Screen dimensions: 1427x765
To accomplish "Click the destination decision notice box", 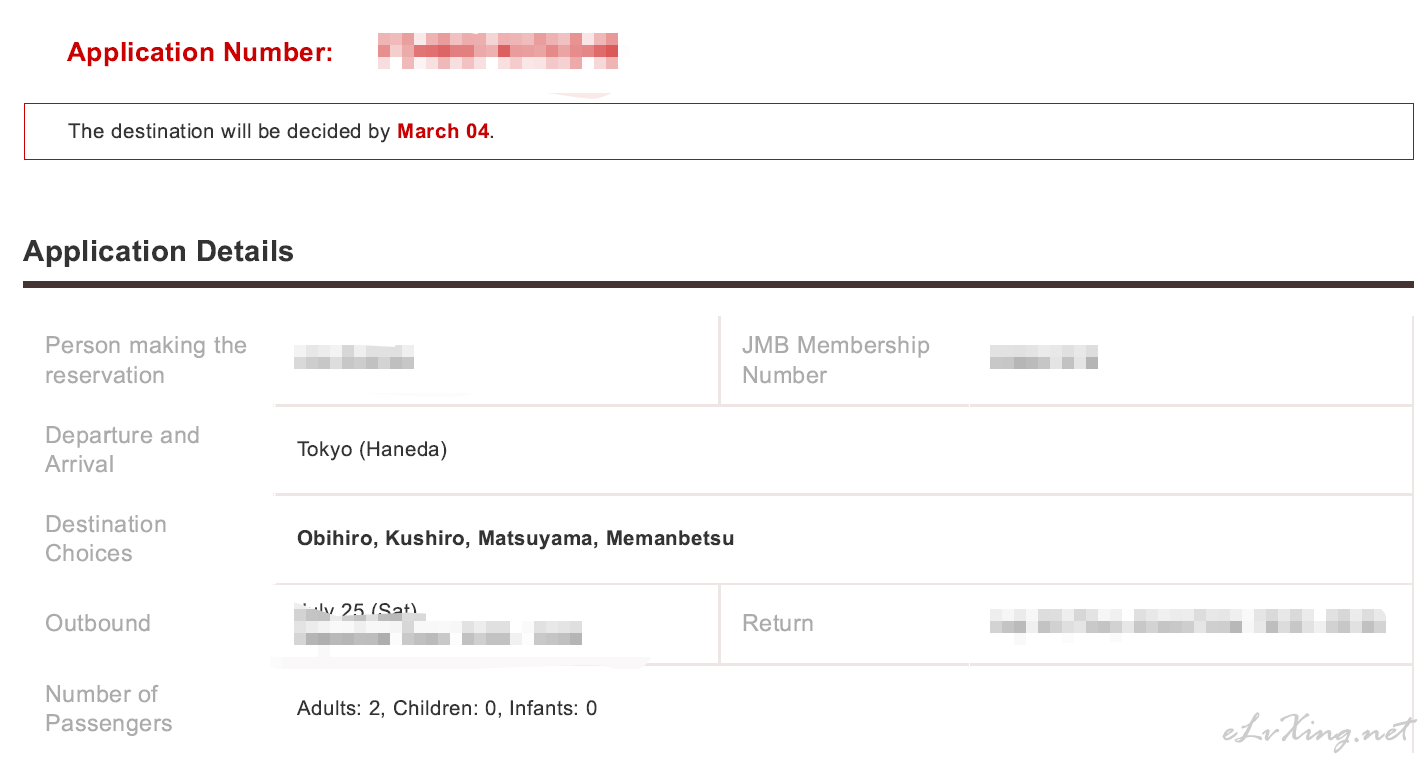I will point(719,131).
